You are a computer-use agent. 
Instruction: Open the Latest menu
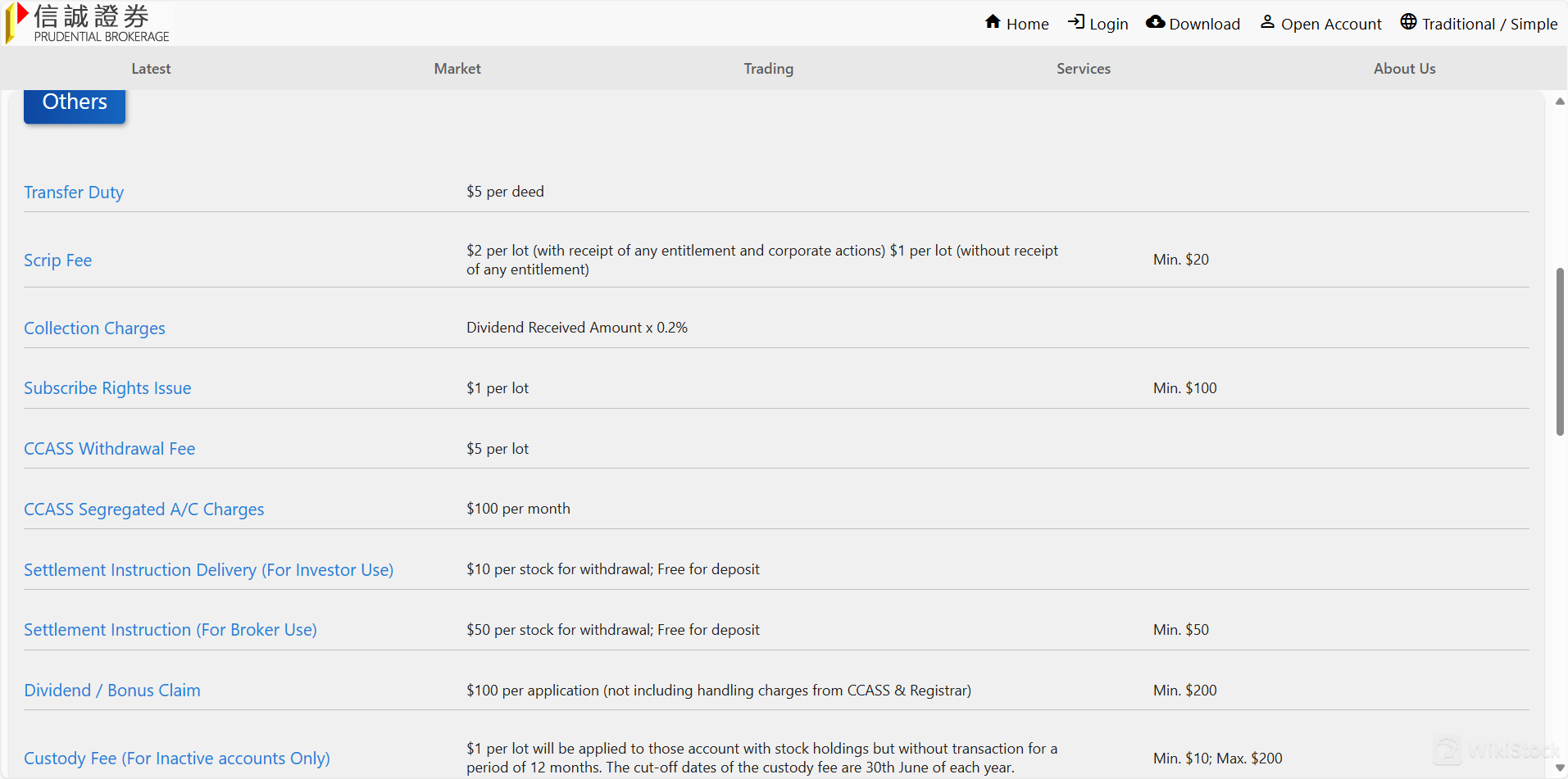151,69
